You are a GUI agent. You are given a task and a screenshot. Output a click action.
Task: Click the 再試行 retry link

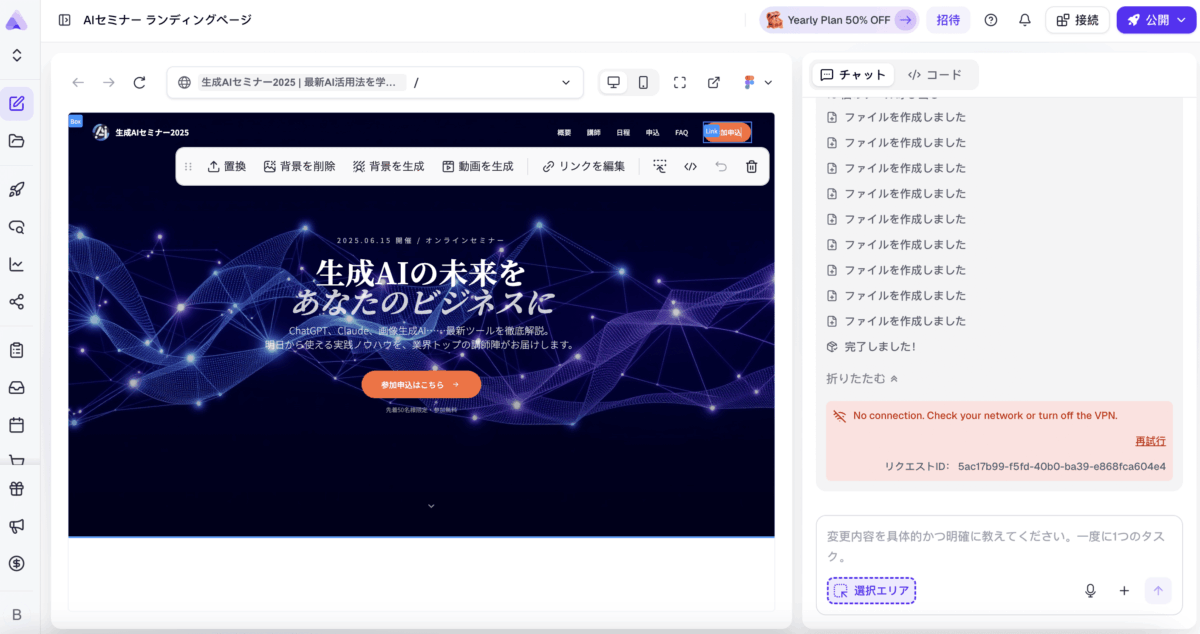pyautogui.click(x=1150, y=441)
